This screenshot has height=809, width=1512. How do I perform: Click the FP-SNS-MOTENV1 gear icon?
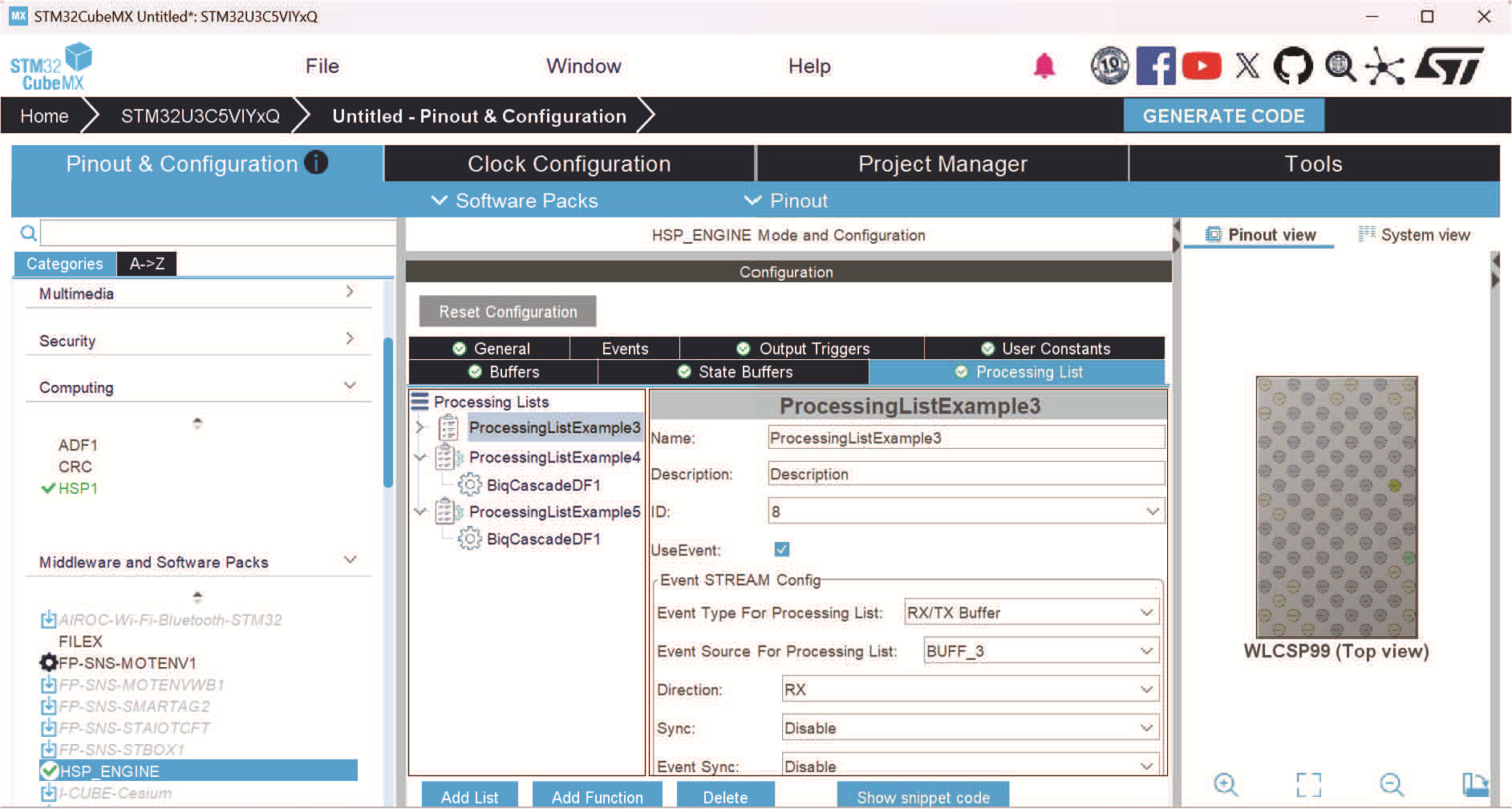(x=48, y=662)
